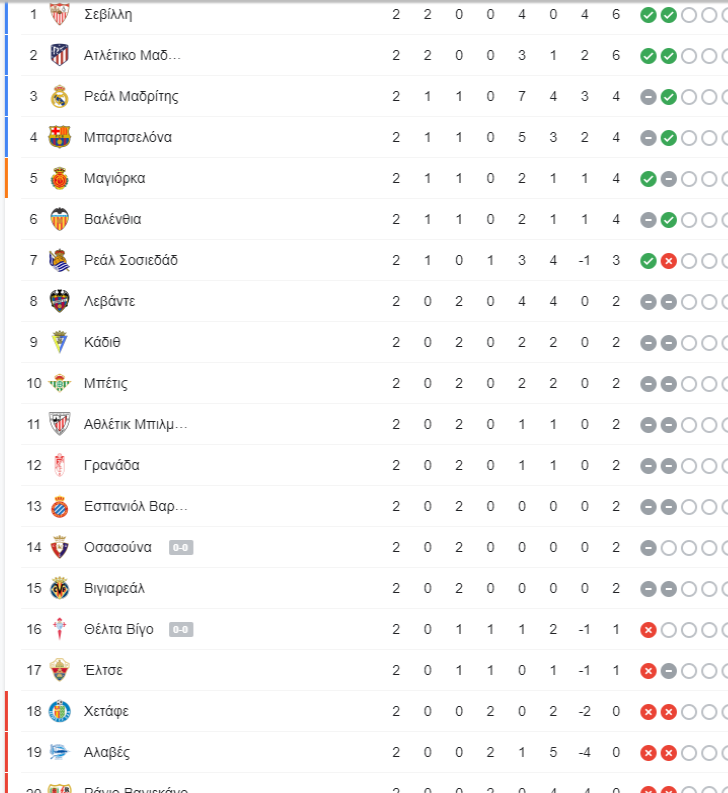Open the Valencia bat crest icon
The image size is (728, 793).
(x=60, y=219)
